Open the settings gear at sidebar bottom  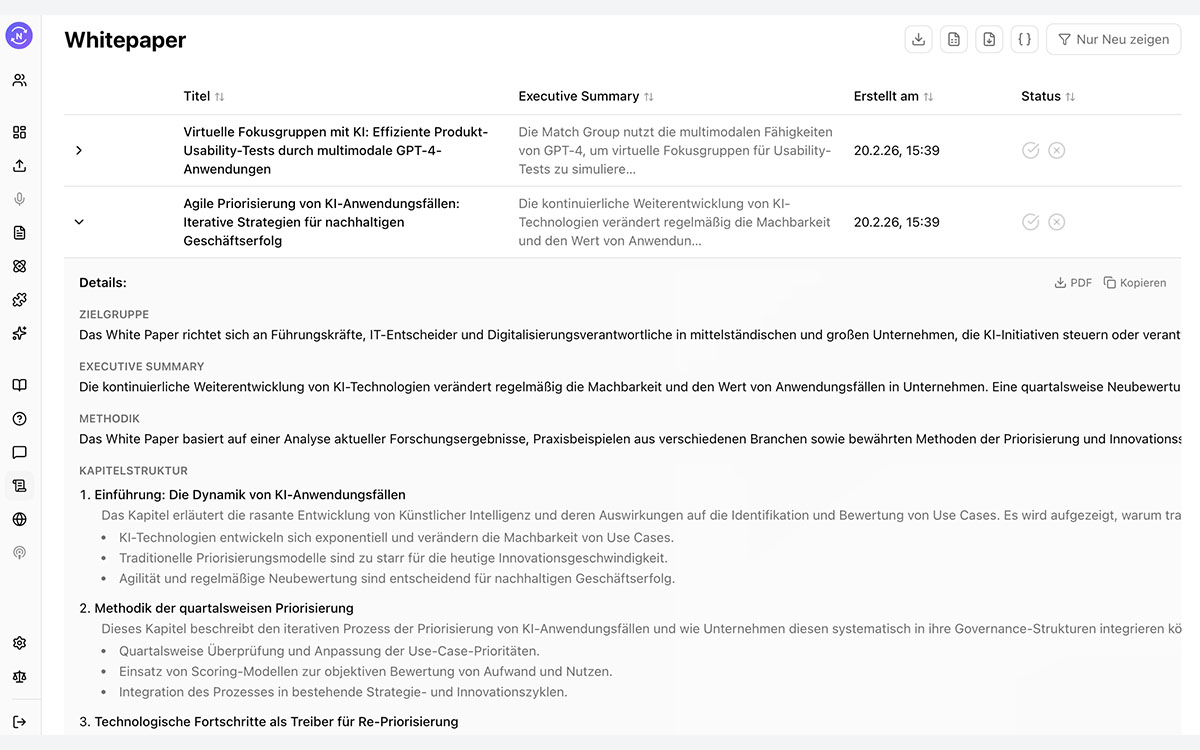19,643
